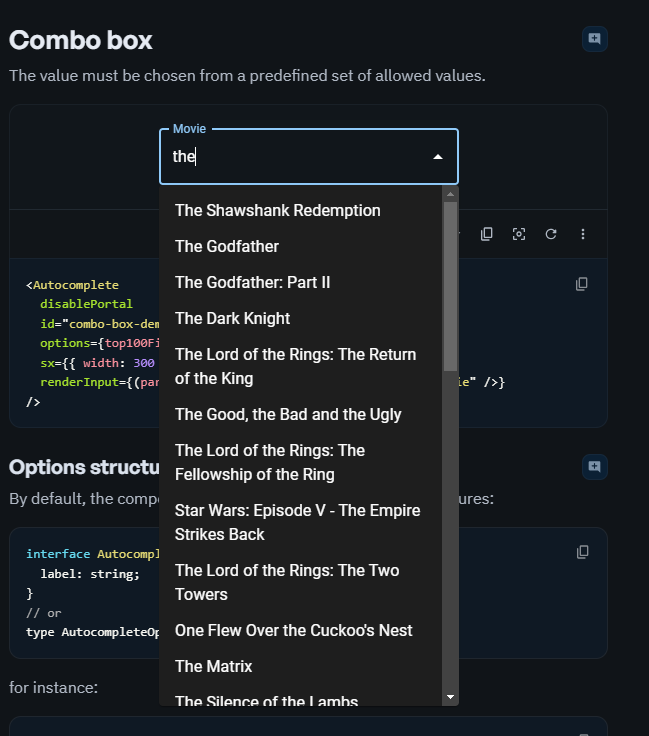Select The Shawshank Redemption option
The image size is (649, 736).
[277, 210]
